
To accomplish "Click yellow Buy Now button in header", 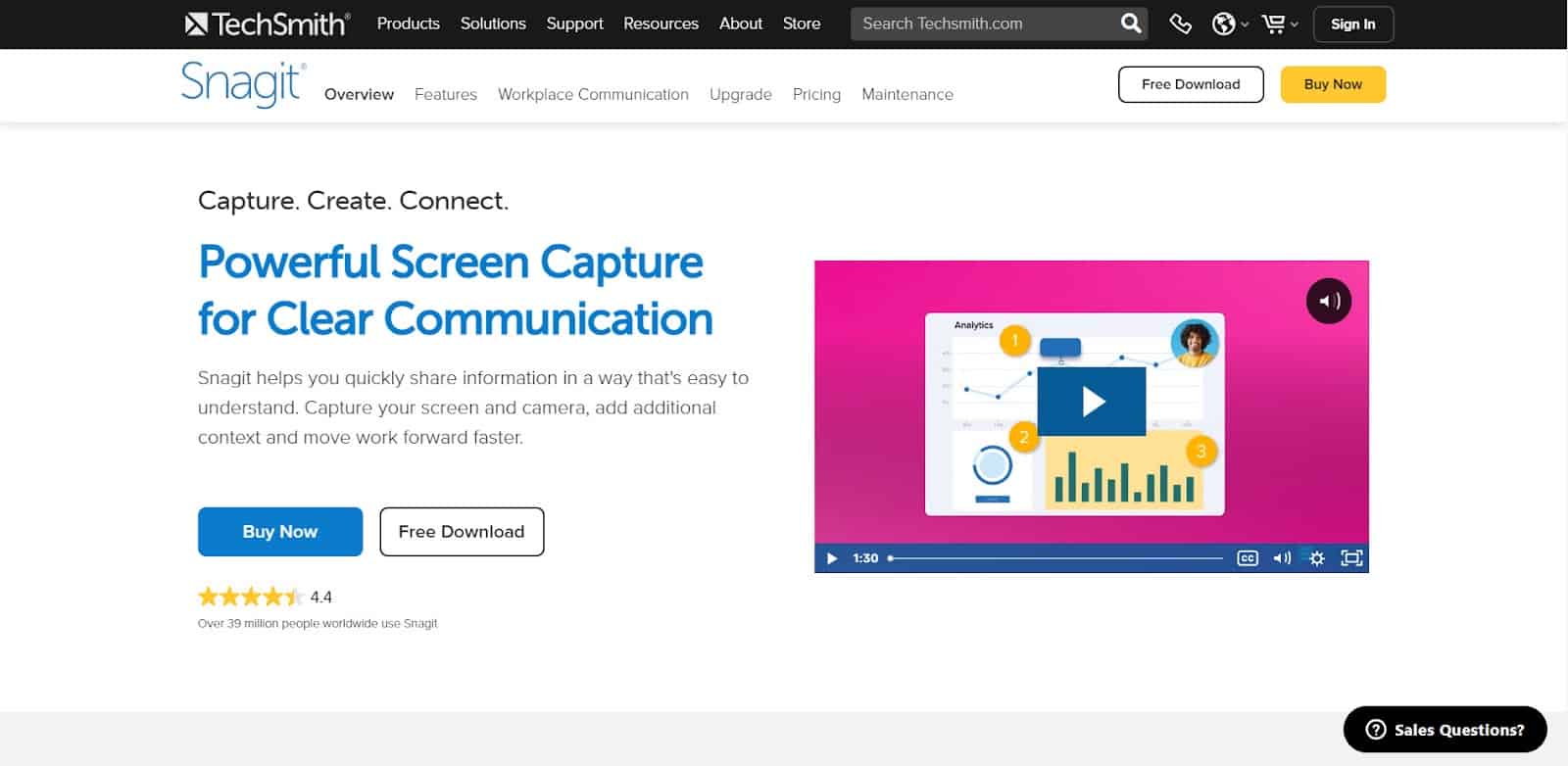I will (x=1333, y=84).
